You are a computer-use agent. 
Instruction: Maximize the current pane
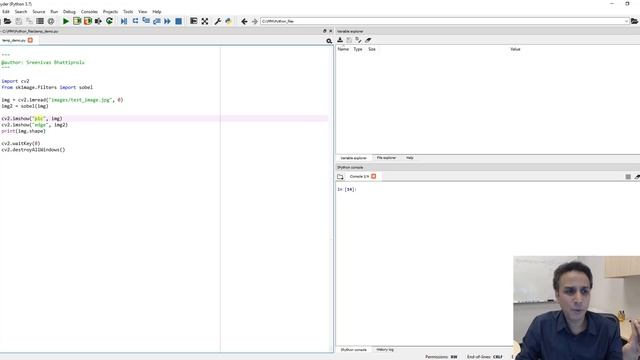pos(193,21)
